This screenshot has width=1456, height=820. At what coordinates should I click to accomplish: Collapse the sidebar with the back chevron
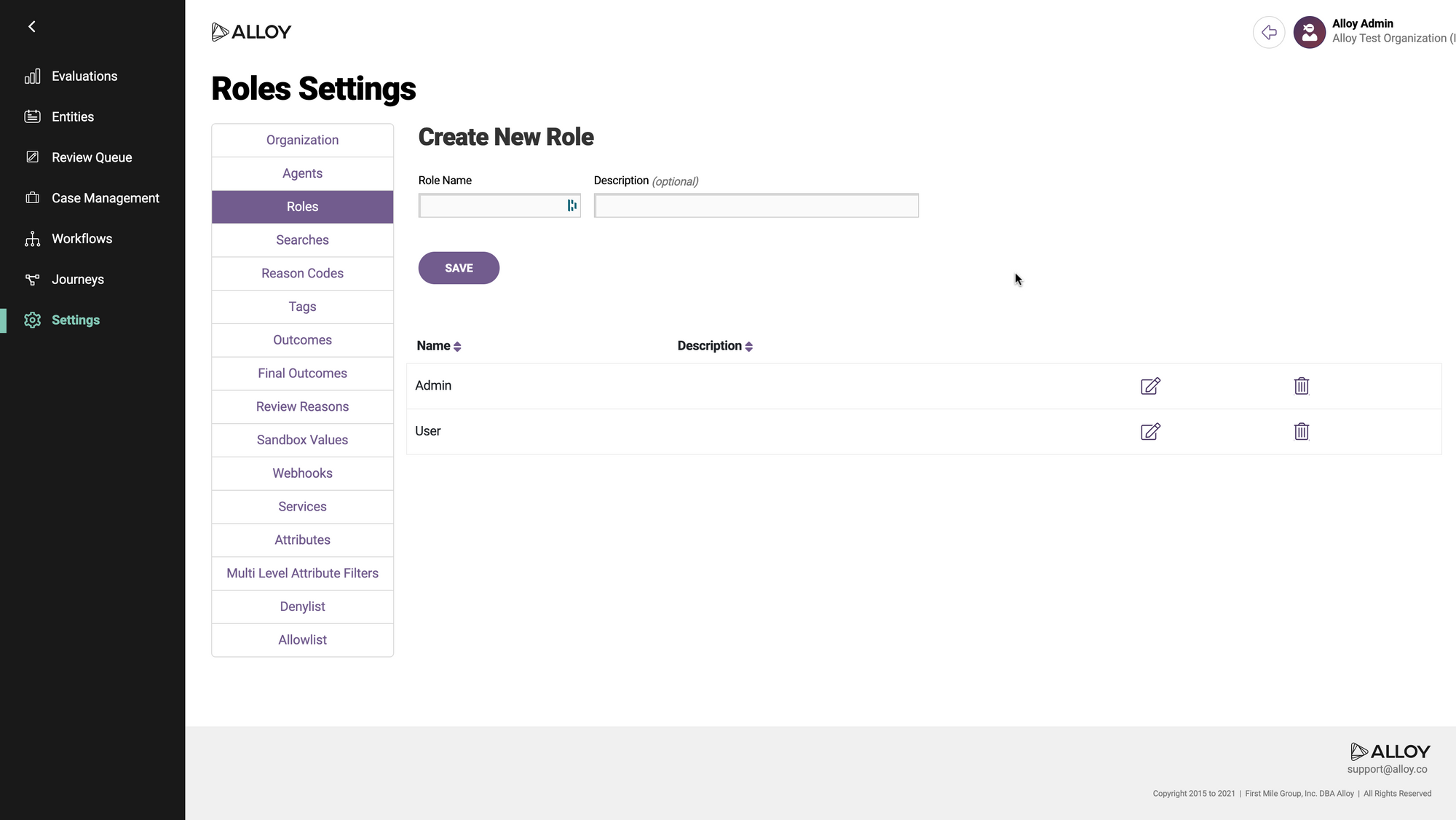click(32, 27)
